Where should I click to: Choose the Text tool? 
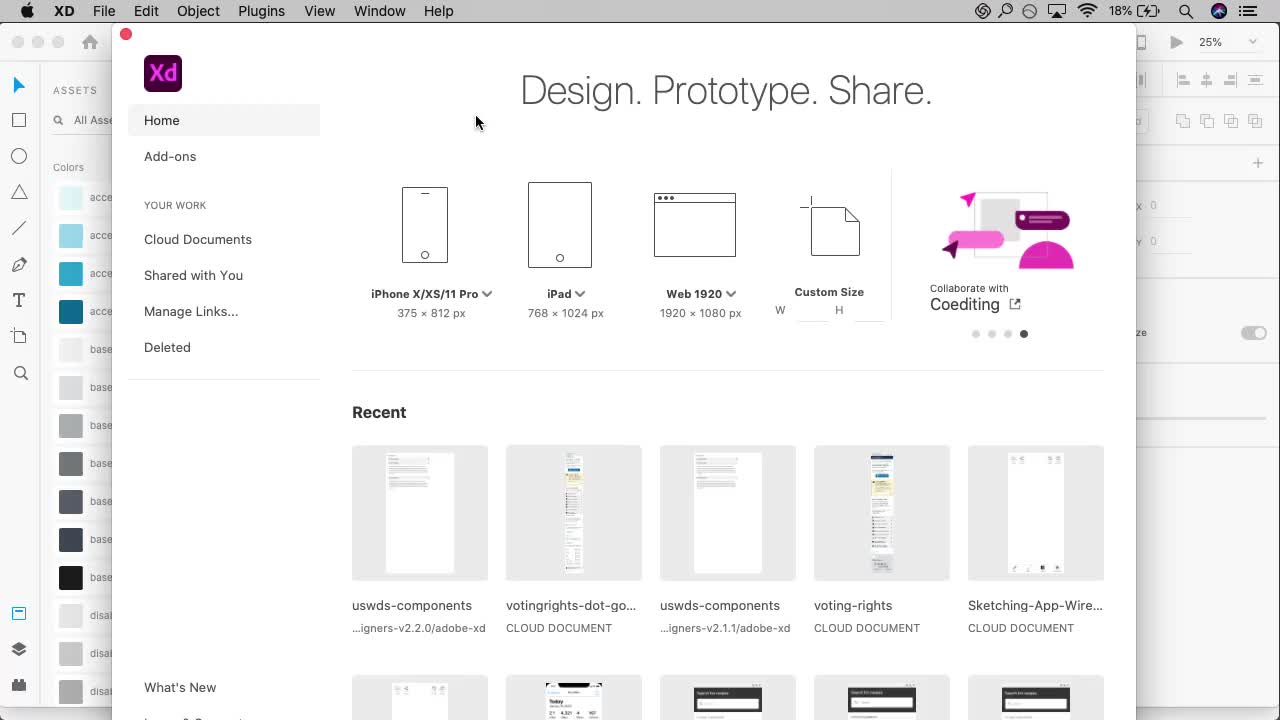19,300
